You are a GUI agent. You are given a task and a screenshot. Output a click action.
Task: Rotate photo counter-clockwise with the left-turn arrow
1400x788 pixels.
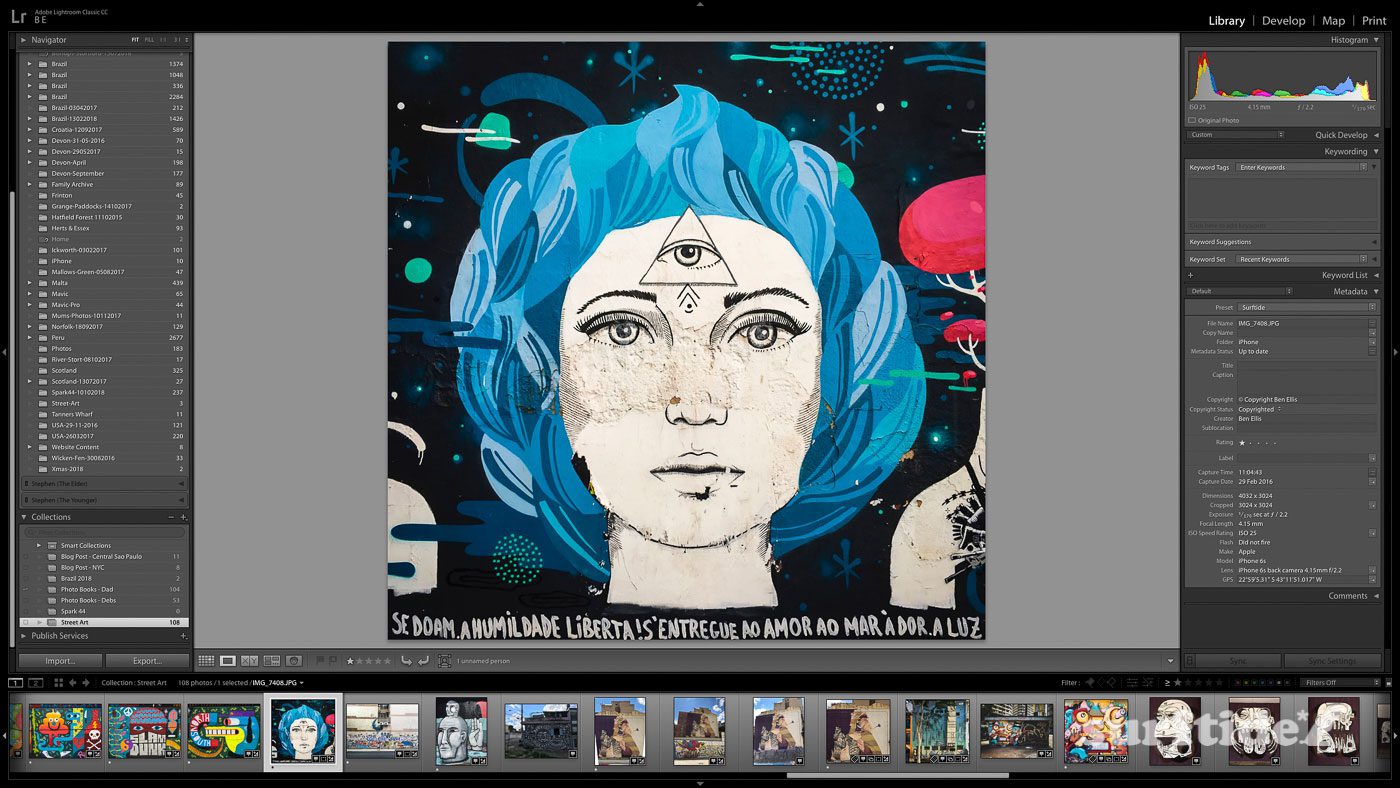(406, 661)
